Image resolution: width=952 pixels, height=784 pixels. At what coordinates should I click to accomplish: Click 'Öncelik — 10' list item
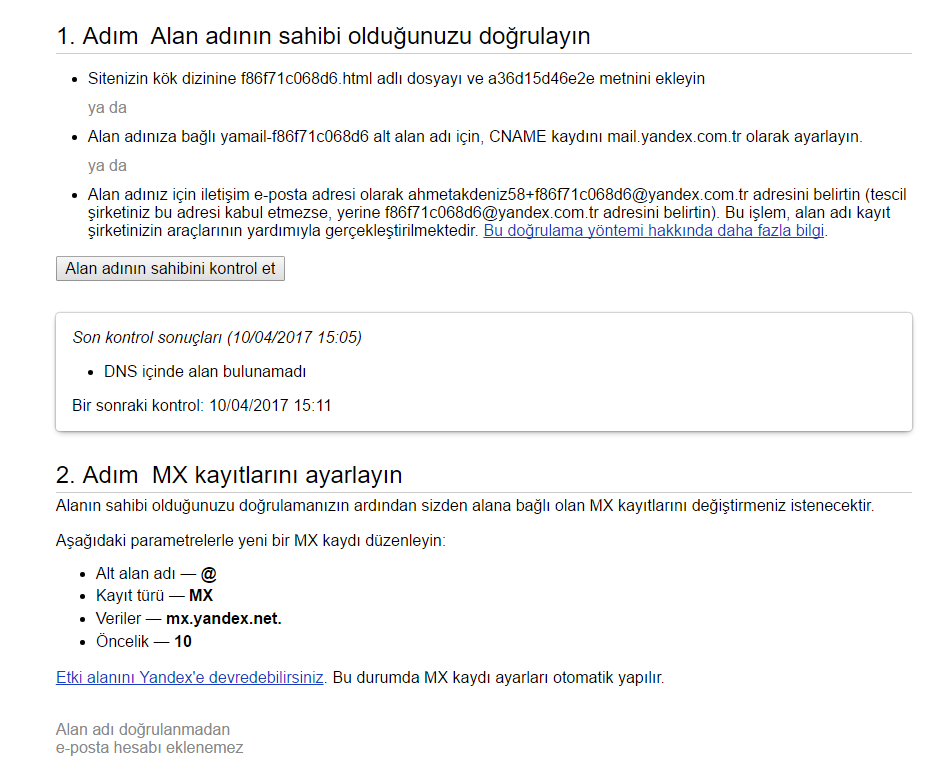coord(143,641)
